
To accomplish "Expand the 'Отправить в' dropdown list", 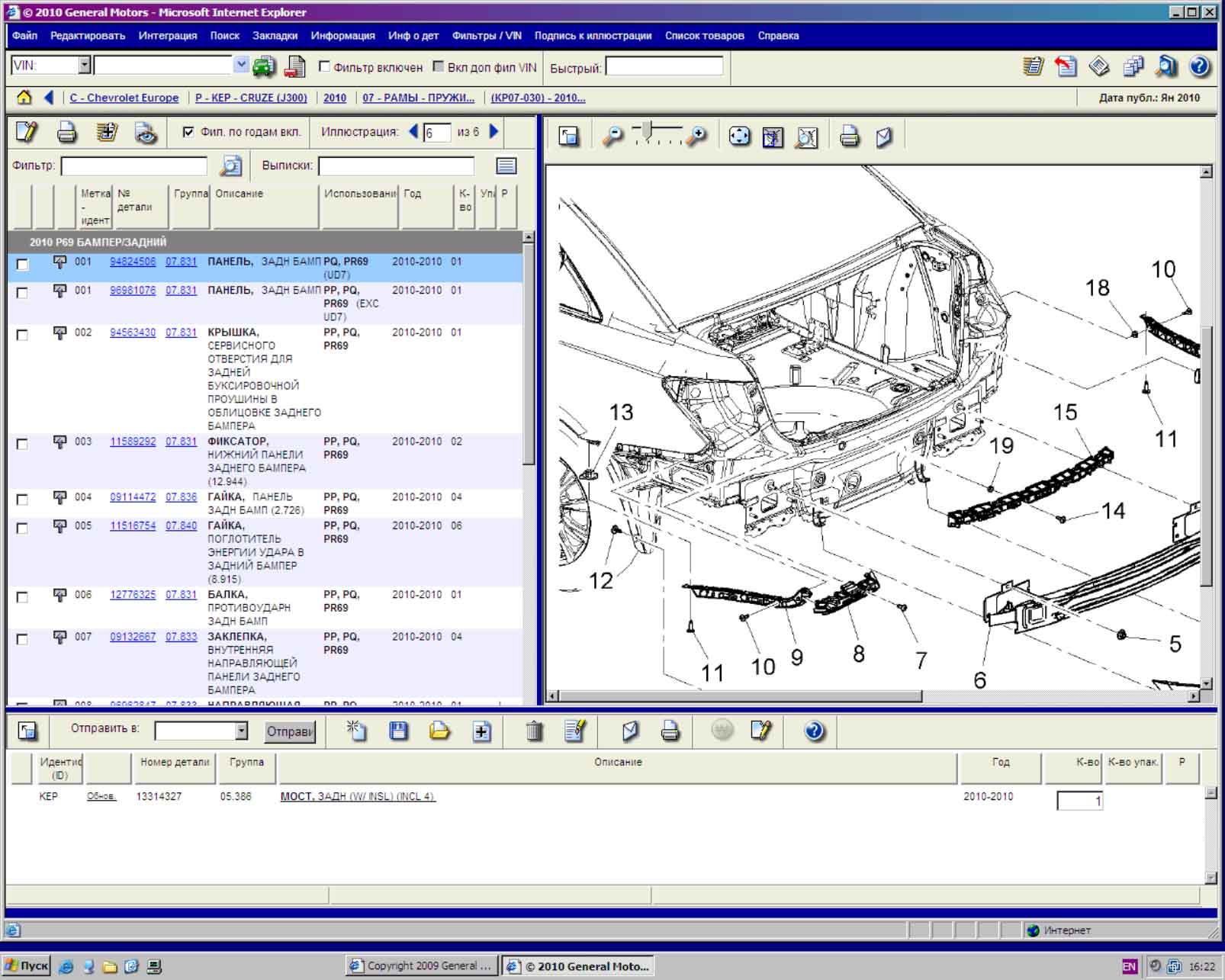I will coord(241,731).
